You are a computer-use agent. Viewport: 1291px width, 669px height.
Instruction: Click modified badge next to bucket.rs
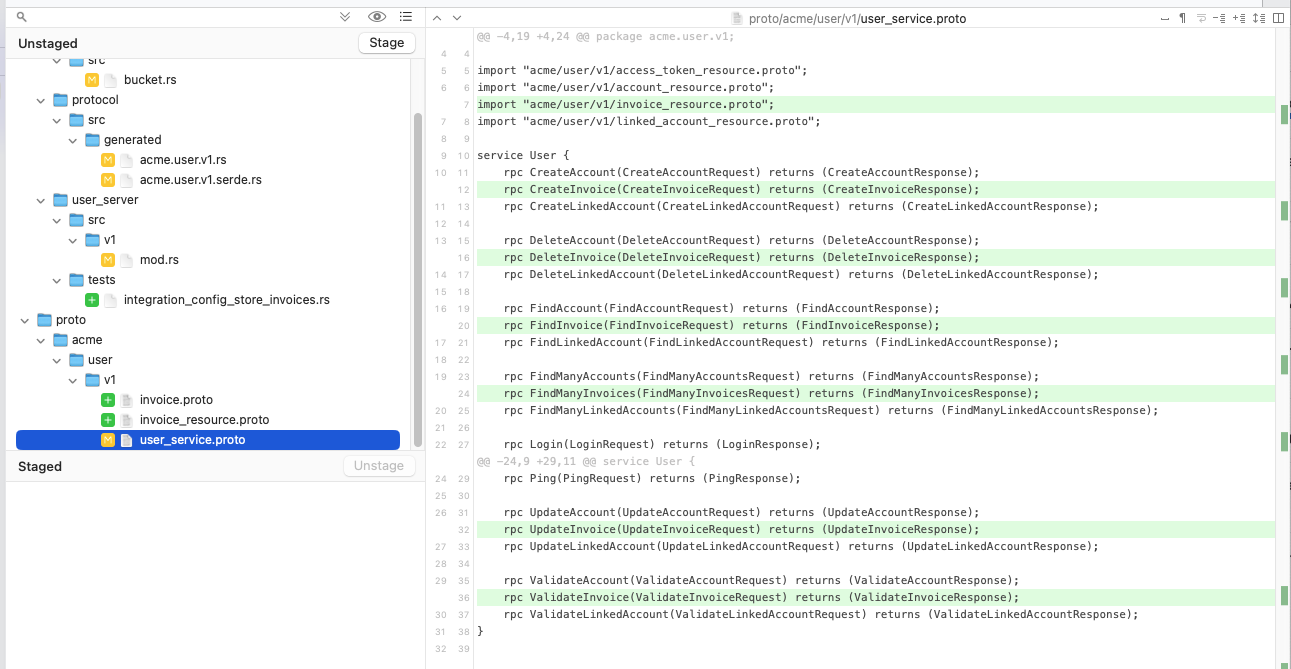pyautogui.click(x=92, y=80)
